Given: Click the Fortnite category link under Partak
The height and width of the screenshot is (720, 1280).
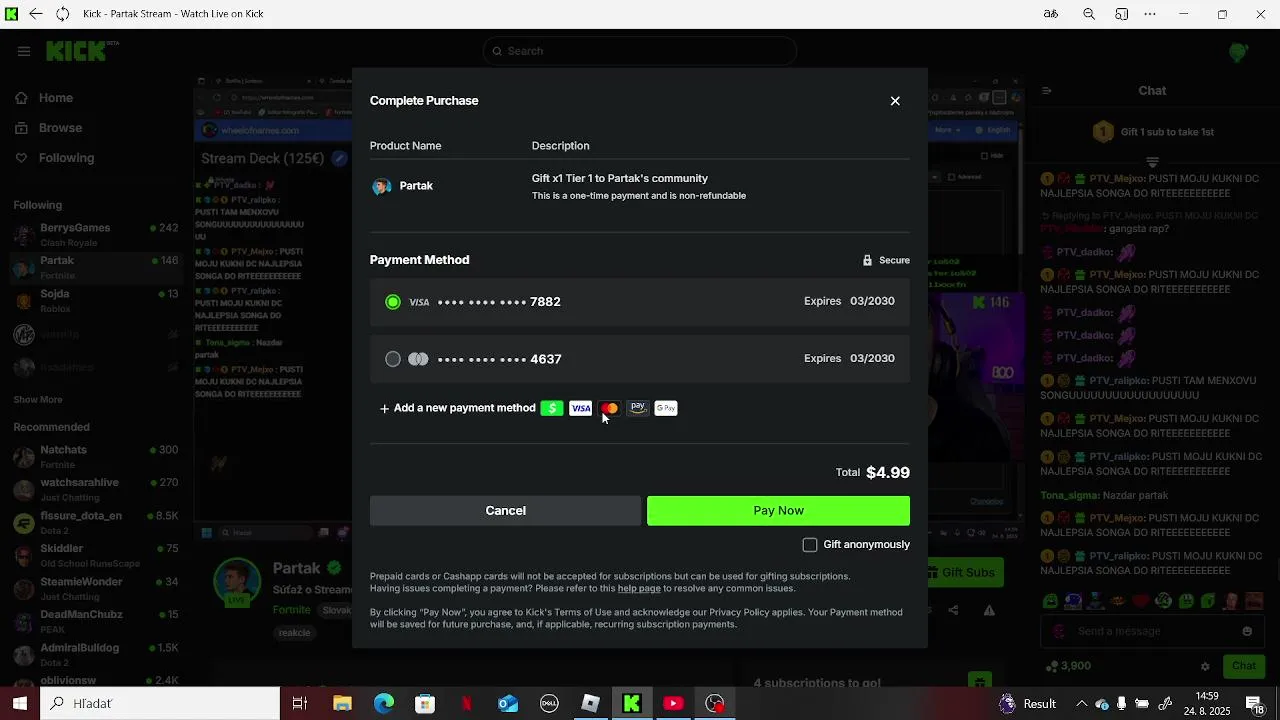Looking at the screenshot, I should point(292,610).
